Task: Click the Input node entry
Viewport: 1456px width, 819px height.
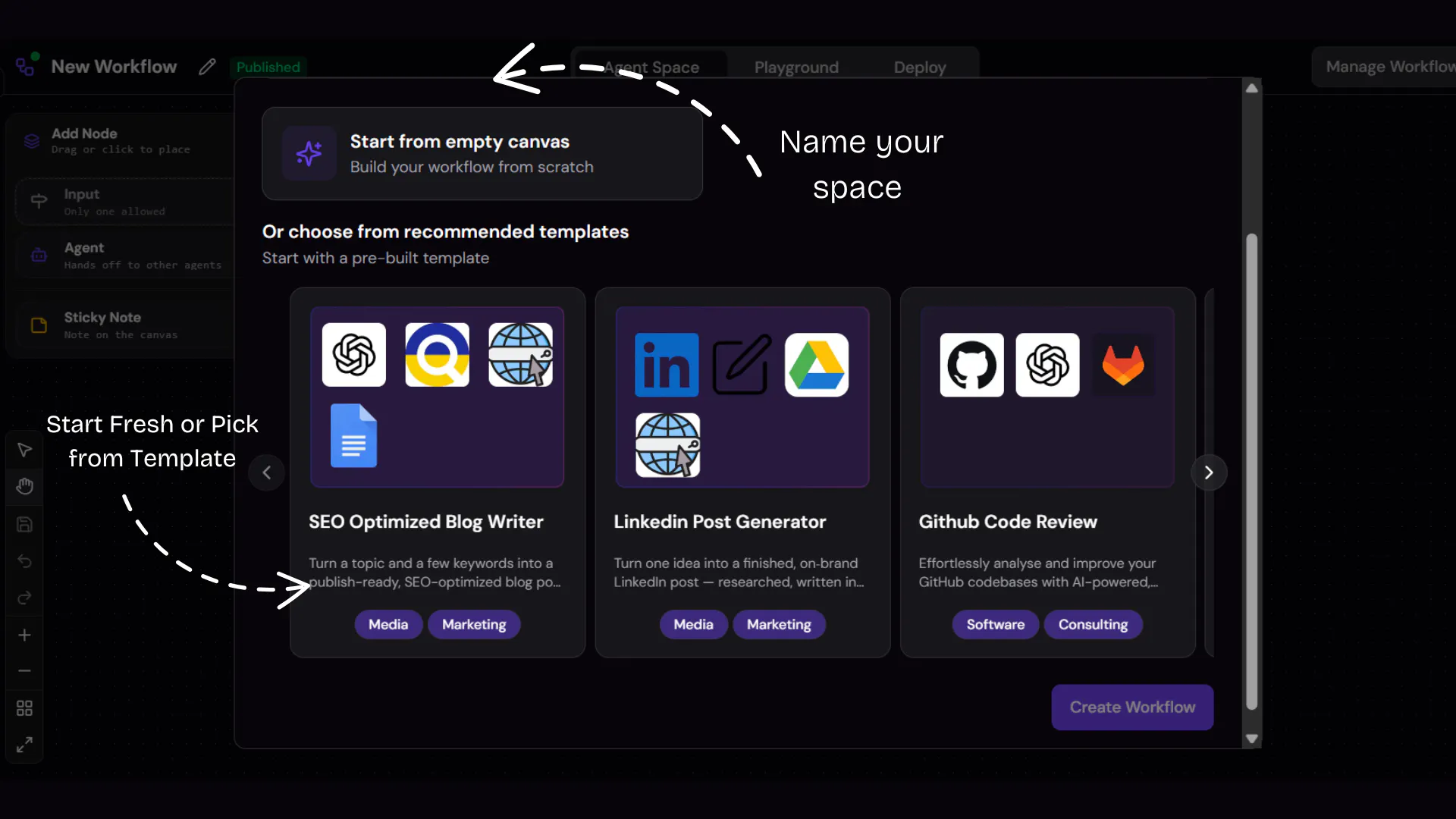Action: 125,202
